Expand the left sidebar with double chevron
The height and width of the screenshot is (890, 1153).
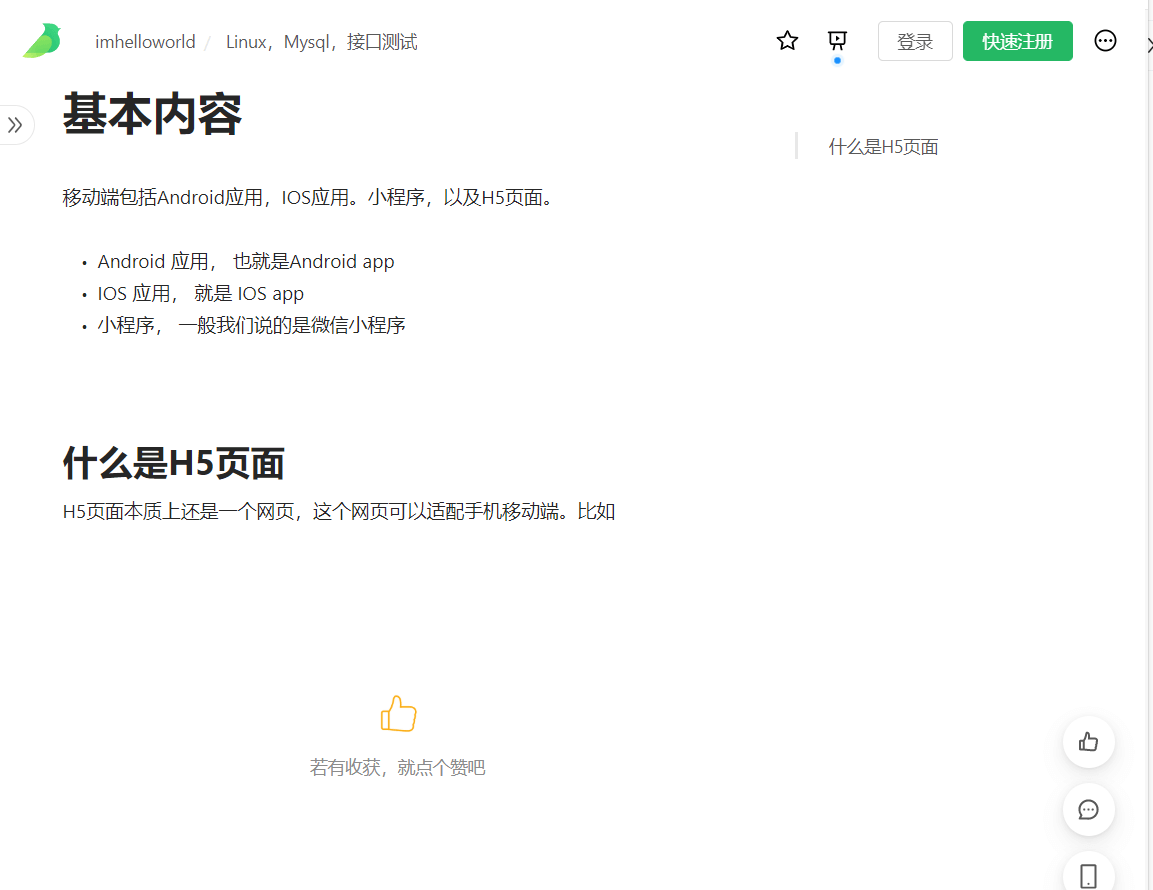pyautogui.click(x=15, y=124)
